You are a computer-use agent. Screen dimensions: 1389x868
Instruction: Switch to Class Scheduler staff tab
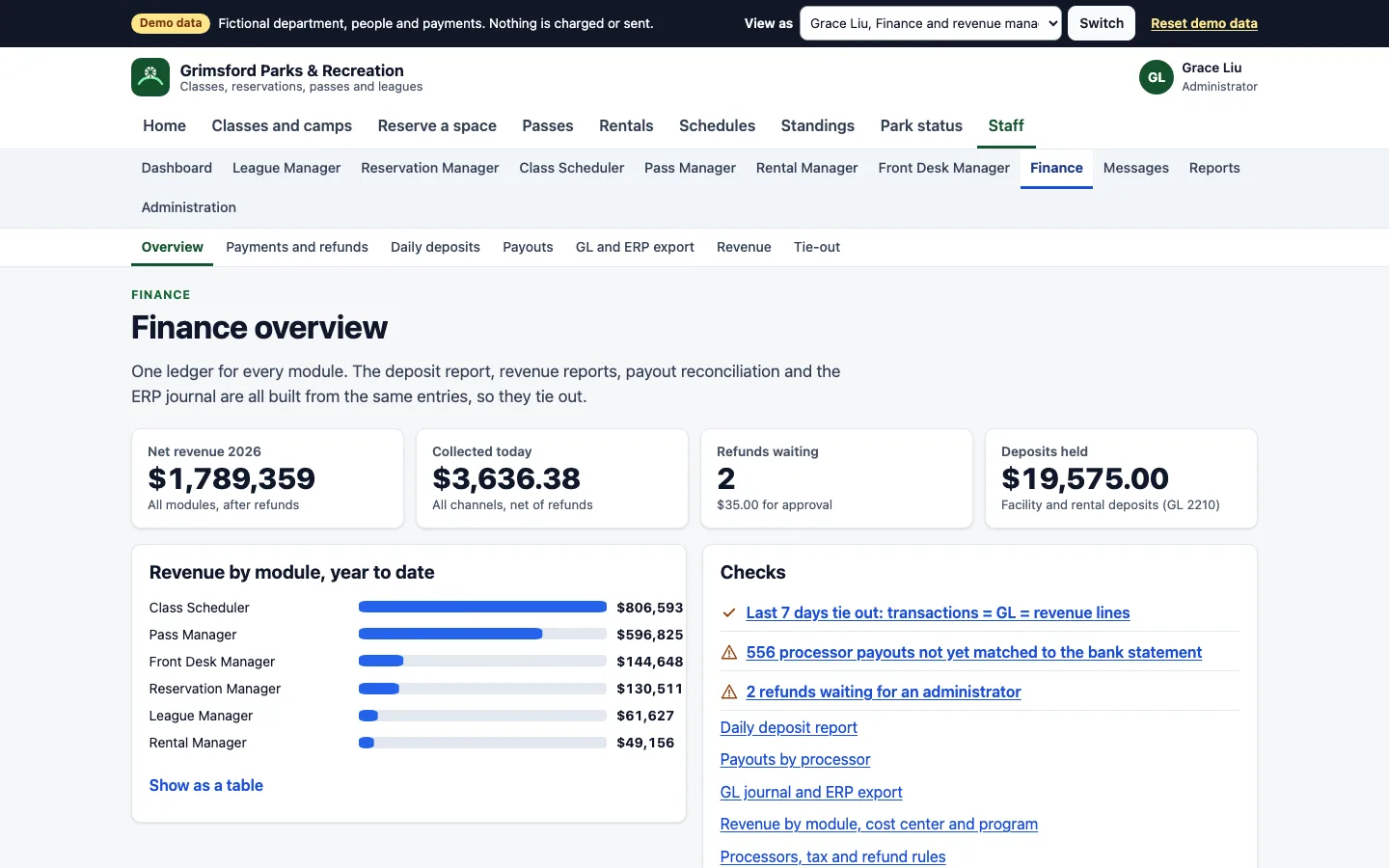[572, 168]
